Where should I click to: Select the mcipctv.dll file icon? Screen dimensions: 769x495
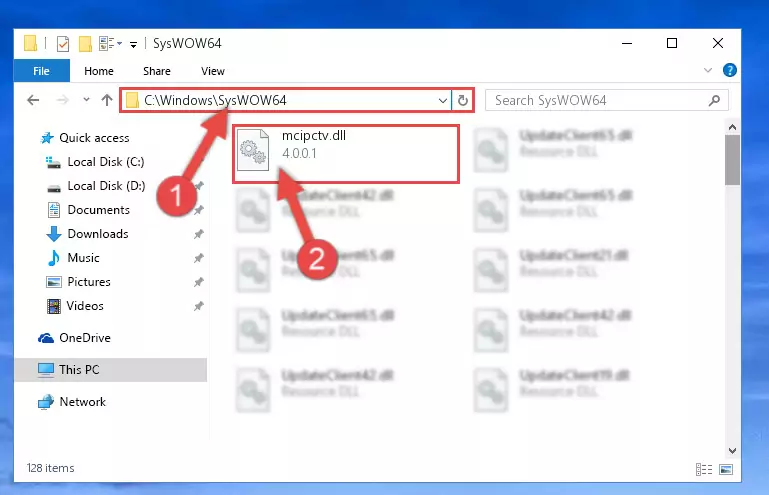254,150
